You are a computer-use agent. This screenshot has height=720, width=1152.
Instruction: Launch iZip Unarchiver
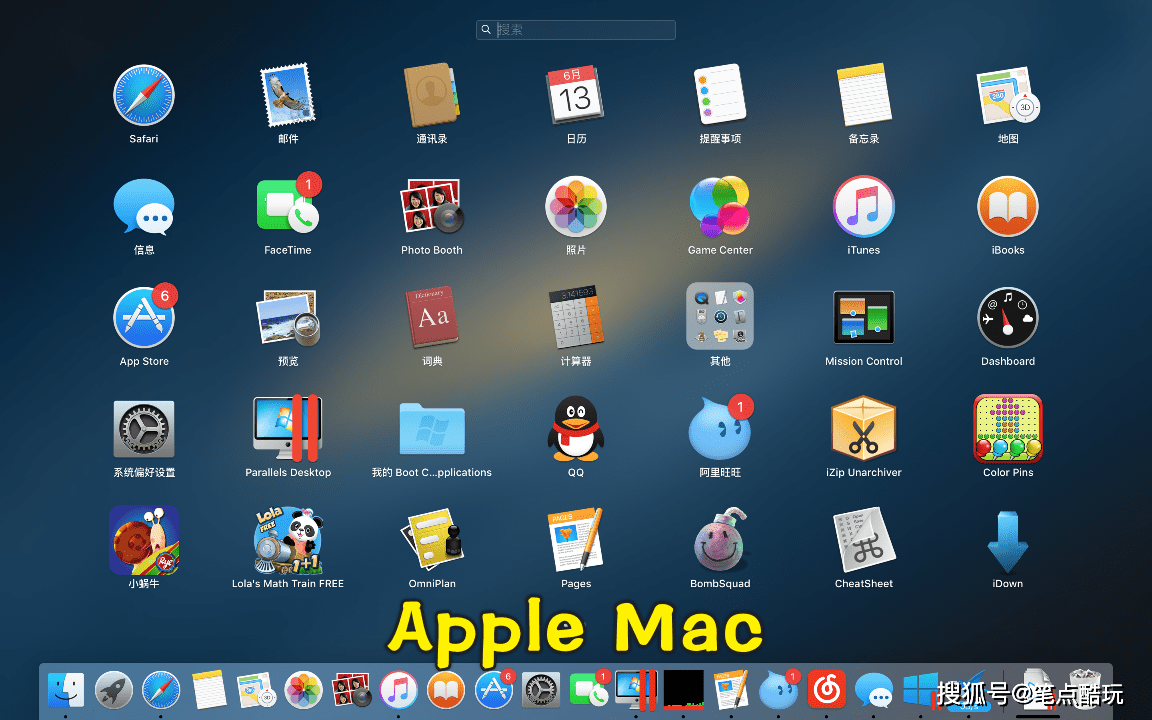(x=864, y=428)
